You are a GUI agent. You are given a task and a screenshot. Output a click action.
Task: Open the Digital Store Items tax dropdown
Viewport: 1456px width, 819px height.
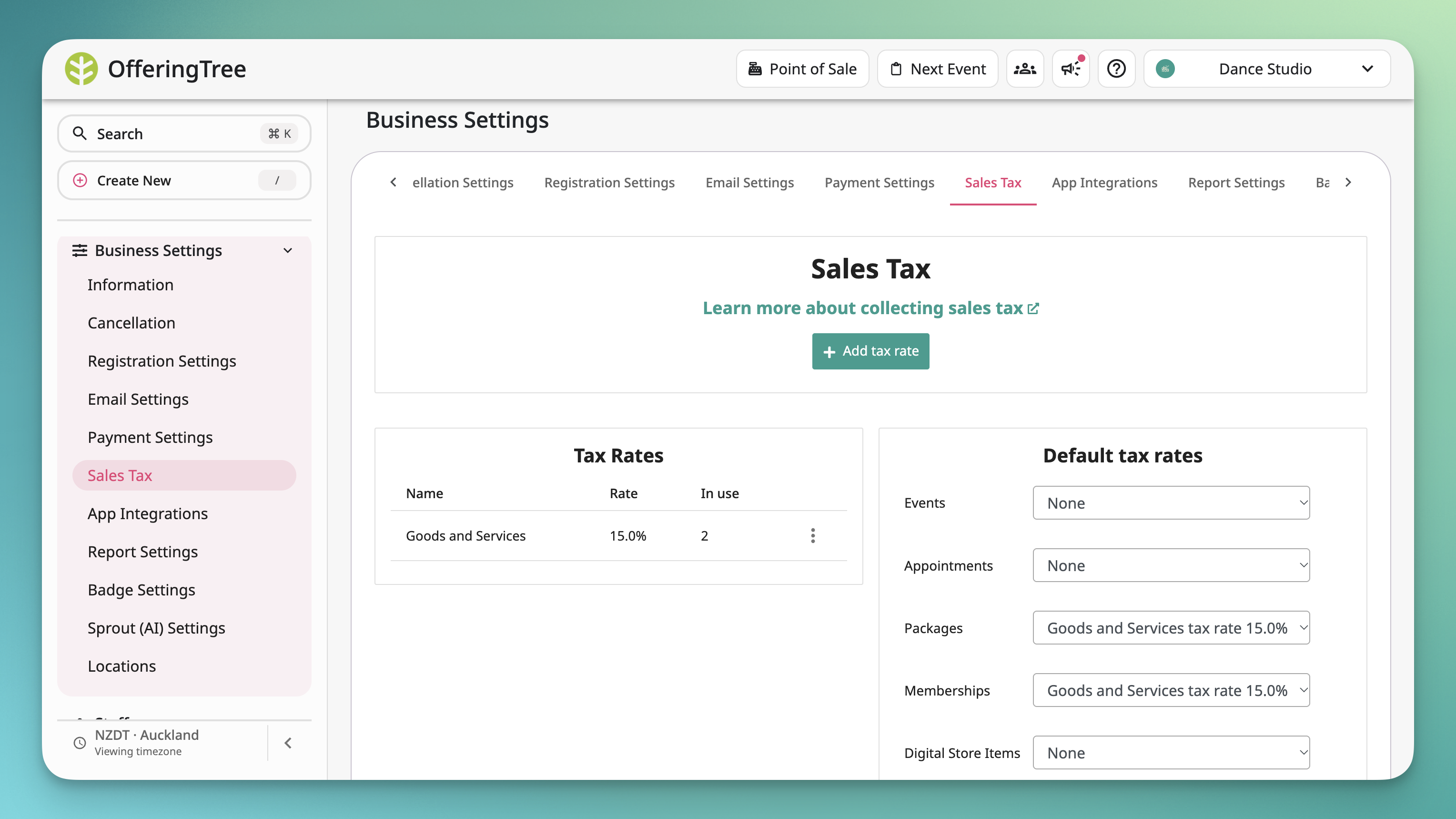pos(1171,753)
